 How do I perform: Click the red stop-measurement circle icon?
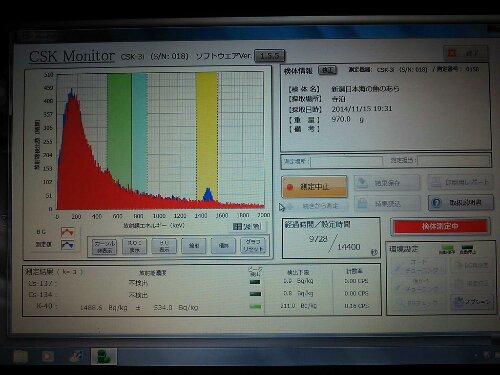point(290,188)
